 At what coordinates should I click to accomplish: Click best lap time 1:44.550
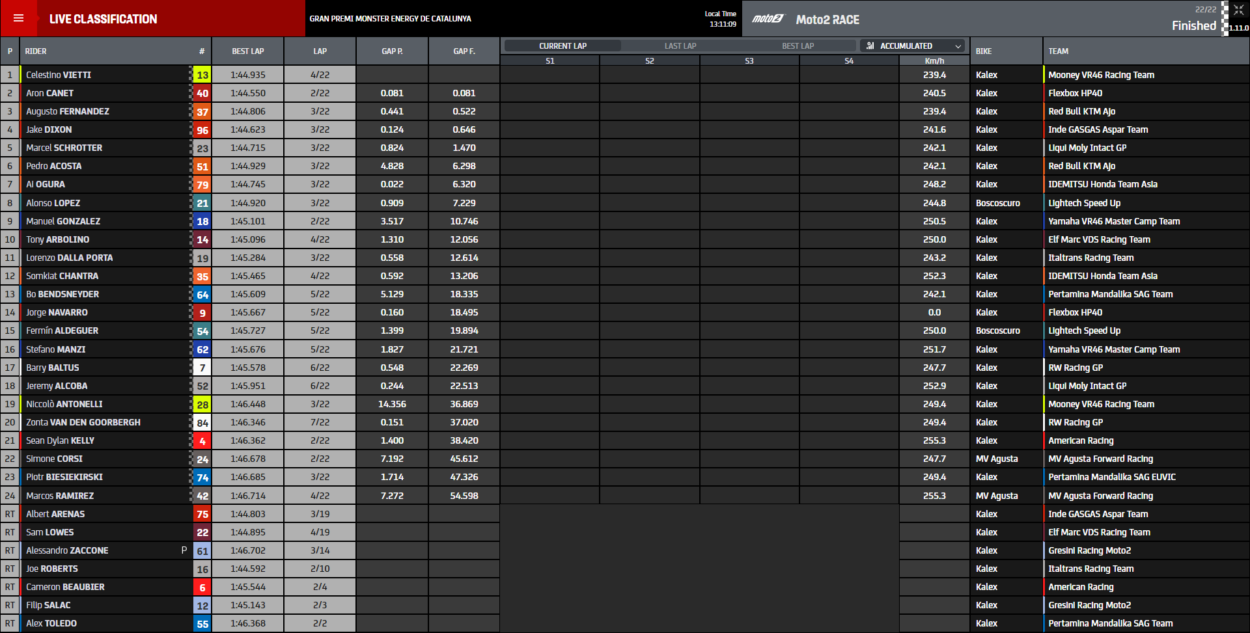click(248, 93)
